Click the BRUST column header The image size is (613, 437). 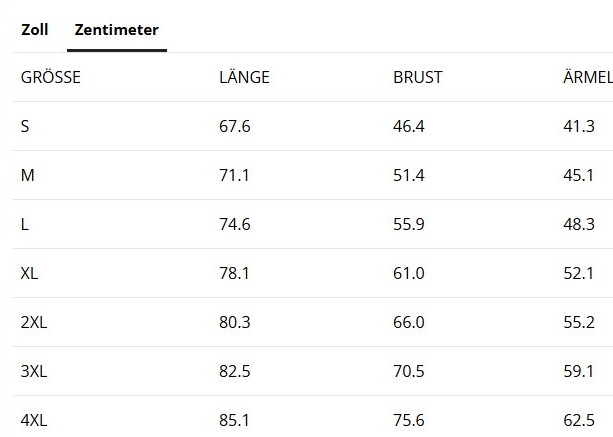point(418,77)
